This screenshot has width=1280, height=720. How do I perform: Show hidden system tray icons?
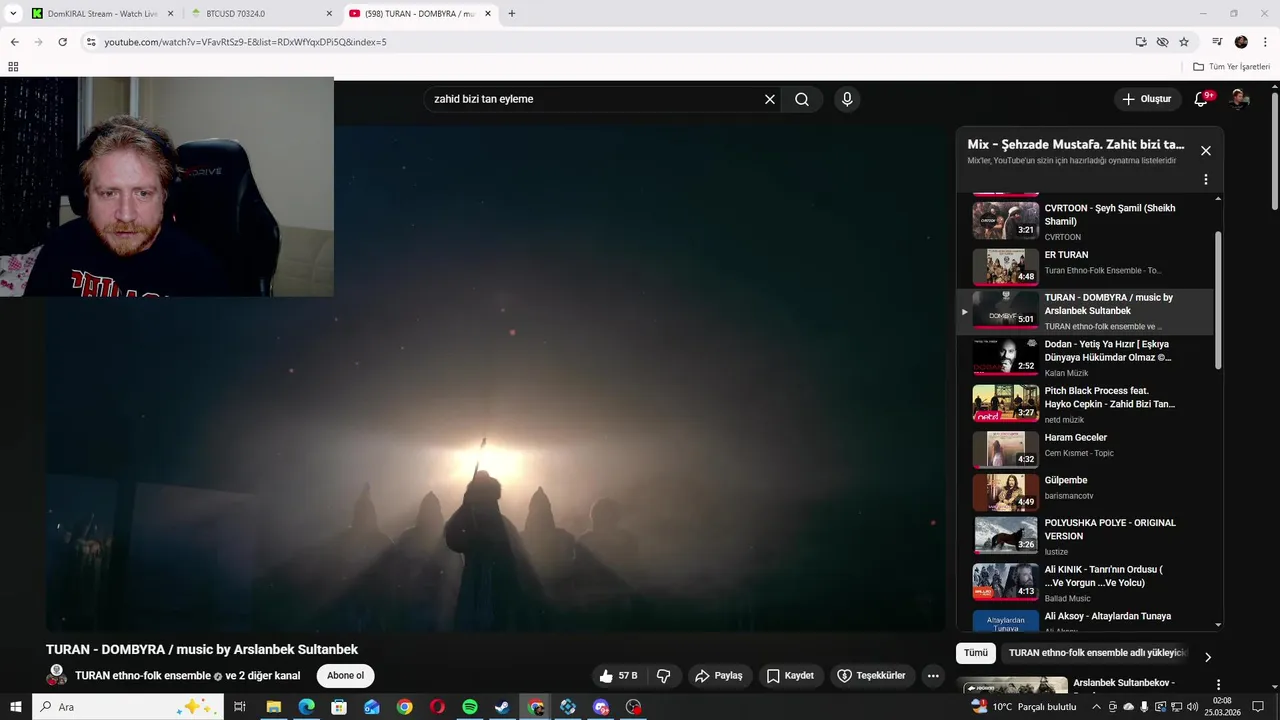pyautogui.click(x=1096, y=707)
